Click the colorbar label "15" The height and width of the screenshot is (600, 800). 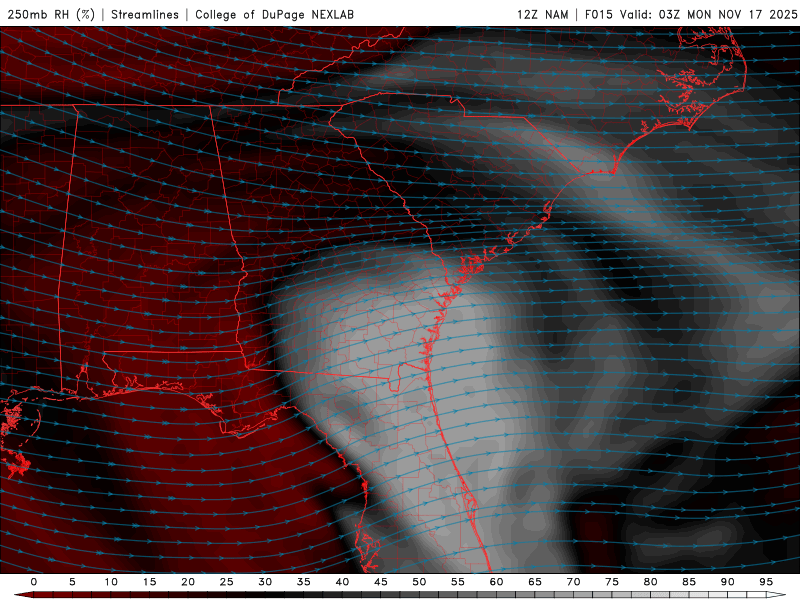149,582
